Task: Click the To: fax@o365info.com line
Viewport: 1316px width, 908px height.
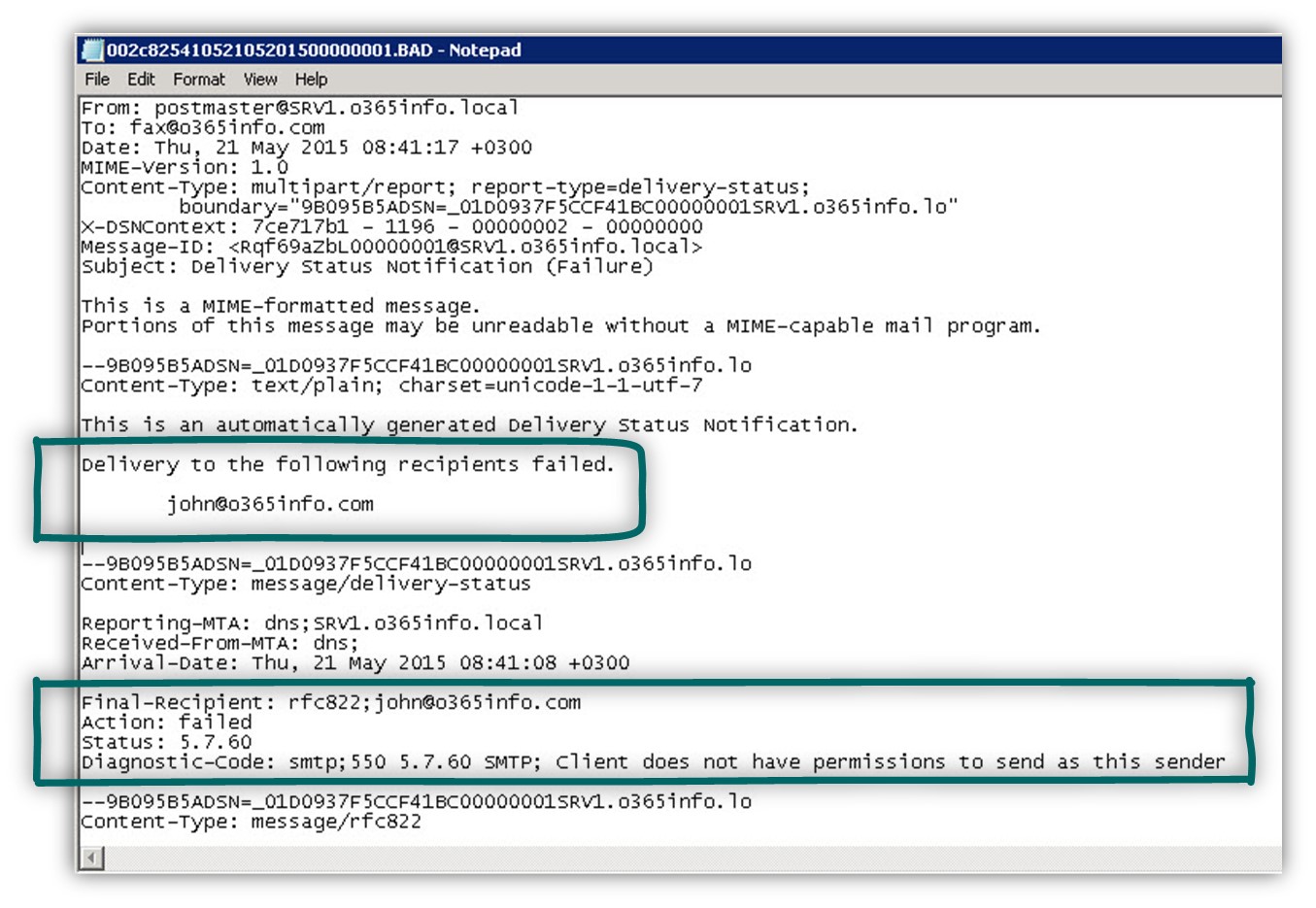Action: [203, 127]
